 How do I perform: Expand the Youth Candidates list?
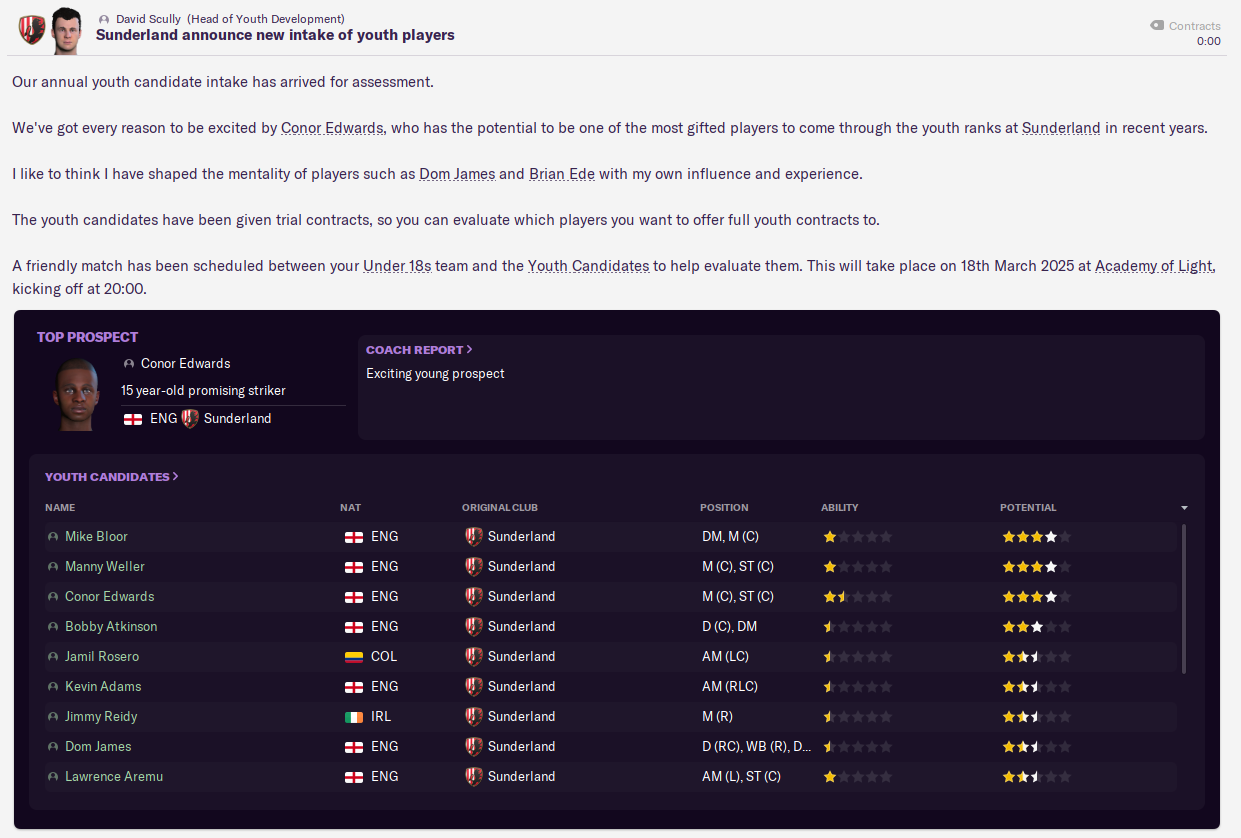click(x=111, y=477)
